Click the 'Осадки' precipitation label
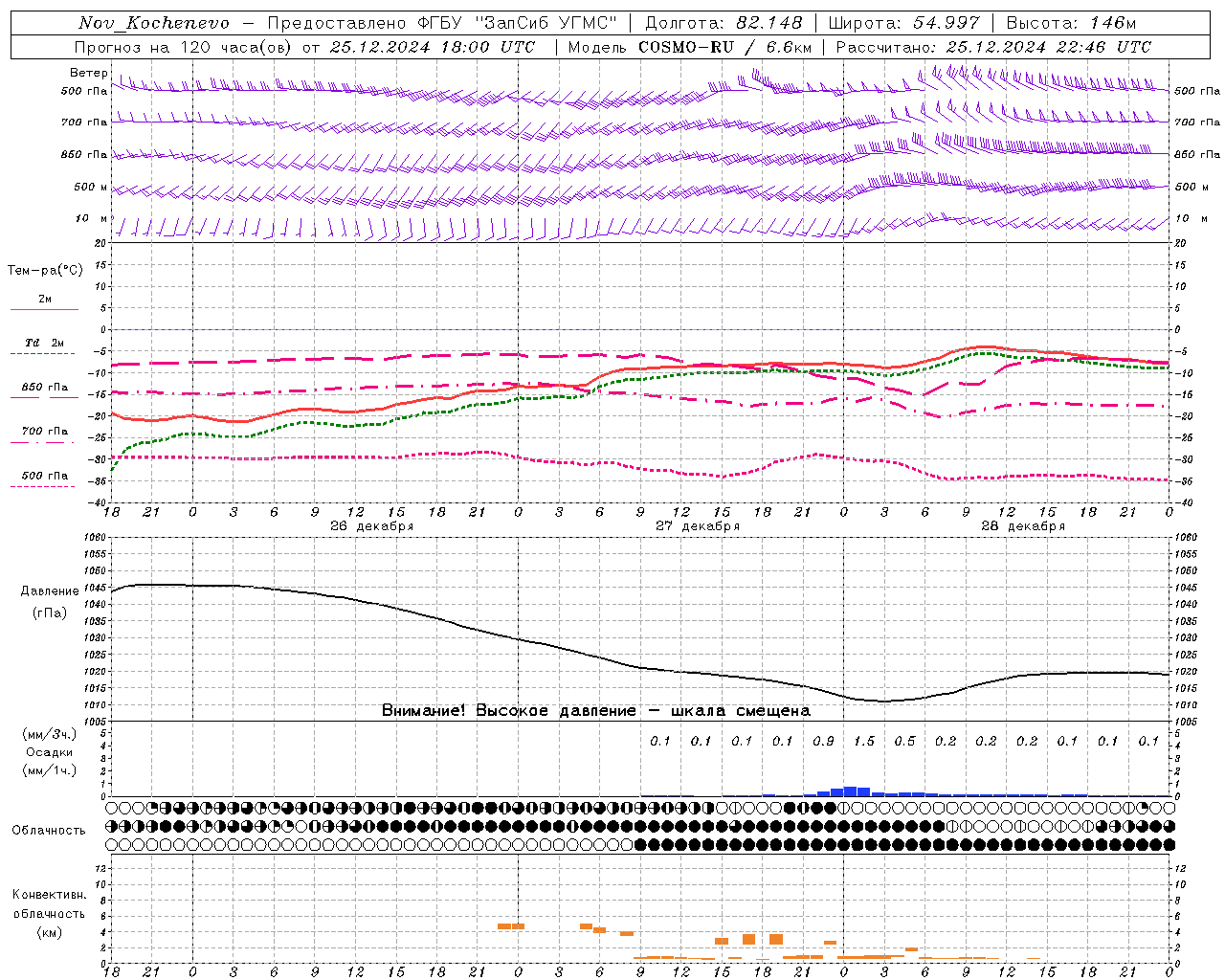This screenshot has width=1225, height=980. pyautogui.click(x=50, y=752)
